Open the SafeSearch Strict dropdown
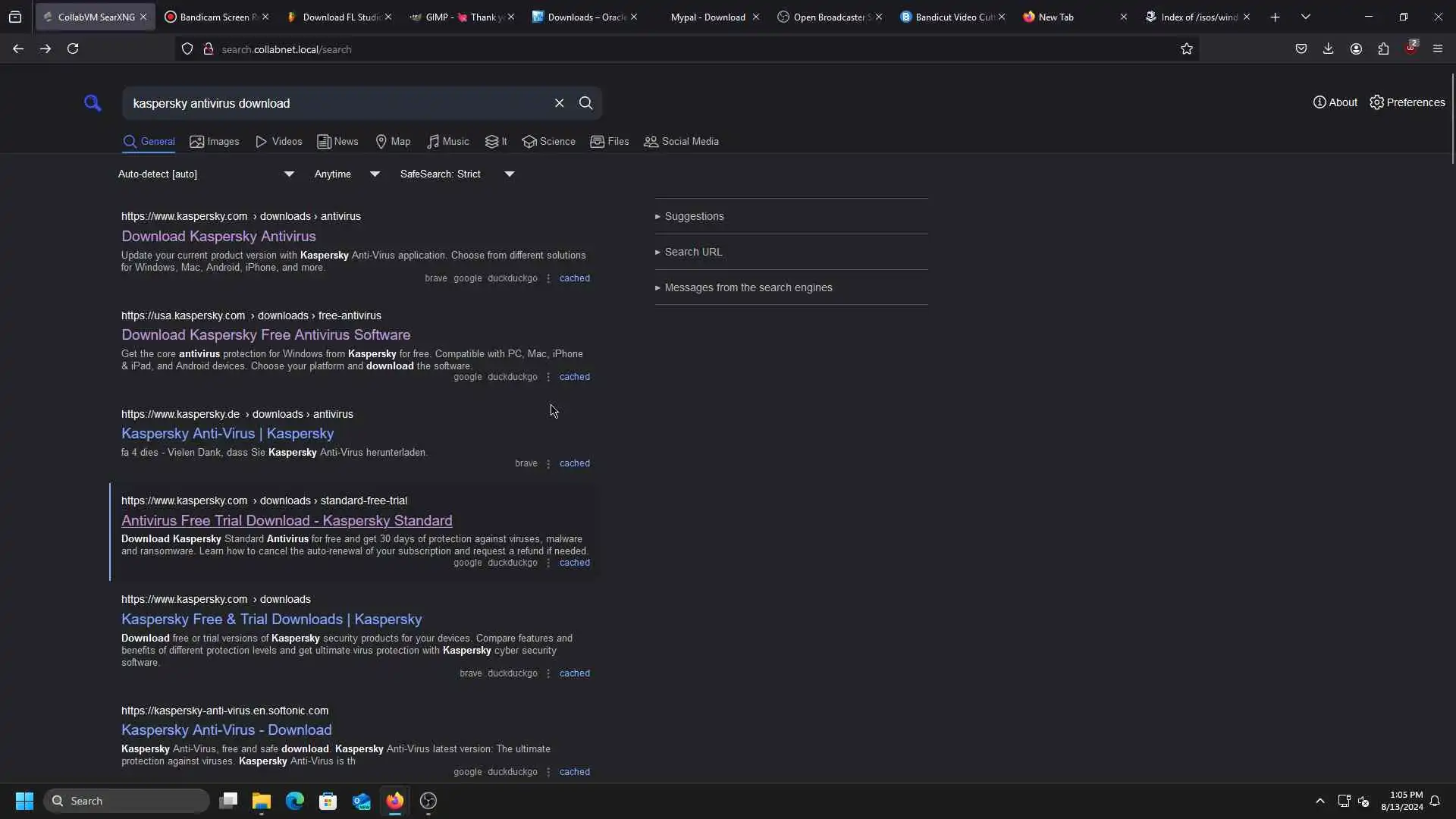The height and width of the screenshot is (819, 1456). coord(457,174)
